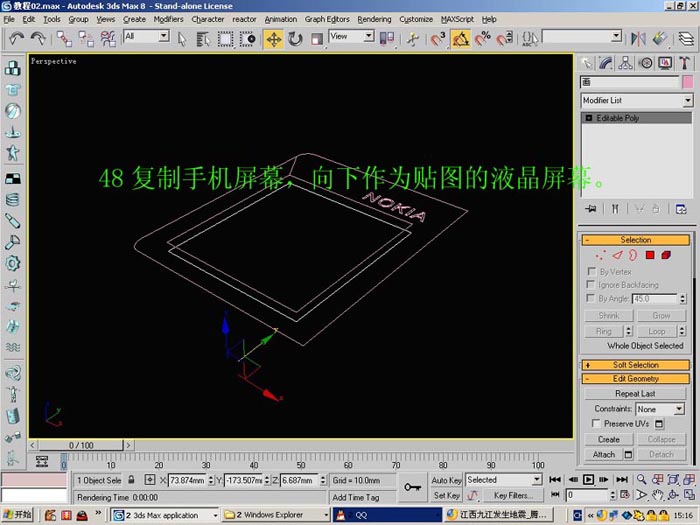The image size is (700, 525).
Task: Enable Ignore Backfacing checkbox
Action: point(591,284)
